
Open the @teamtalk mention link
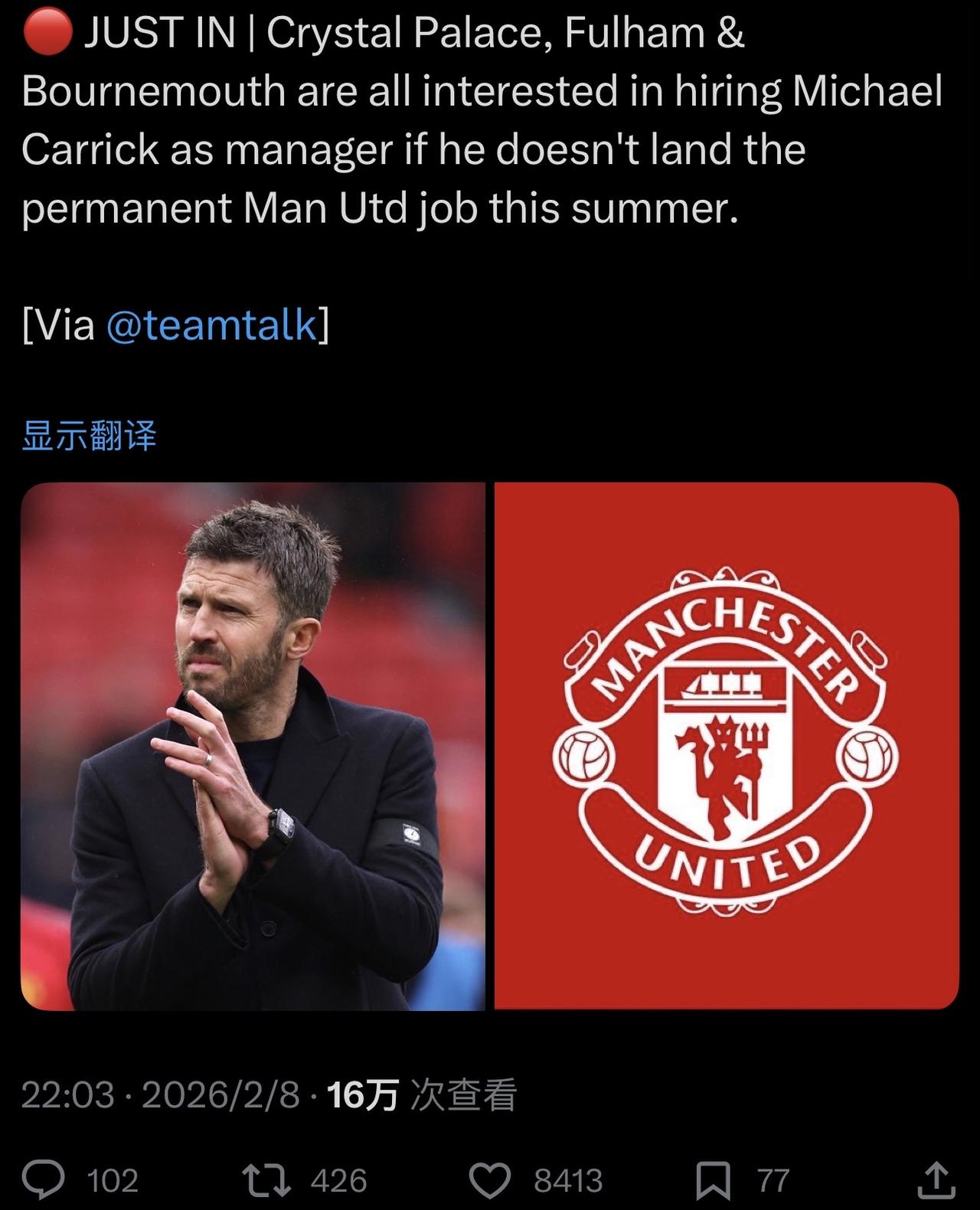pos(211,325)
